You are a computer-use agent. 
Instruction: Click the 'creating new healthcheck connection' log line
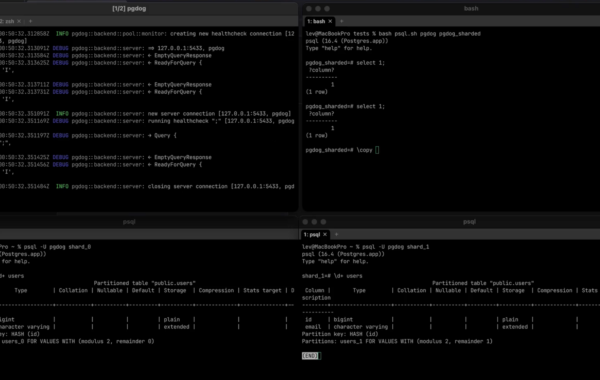pos(147,34)
